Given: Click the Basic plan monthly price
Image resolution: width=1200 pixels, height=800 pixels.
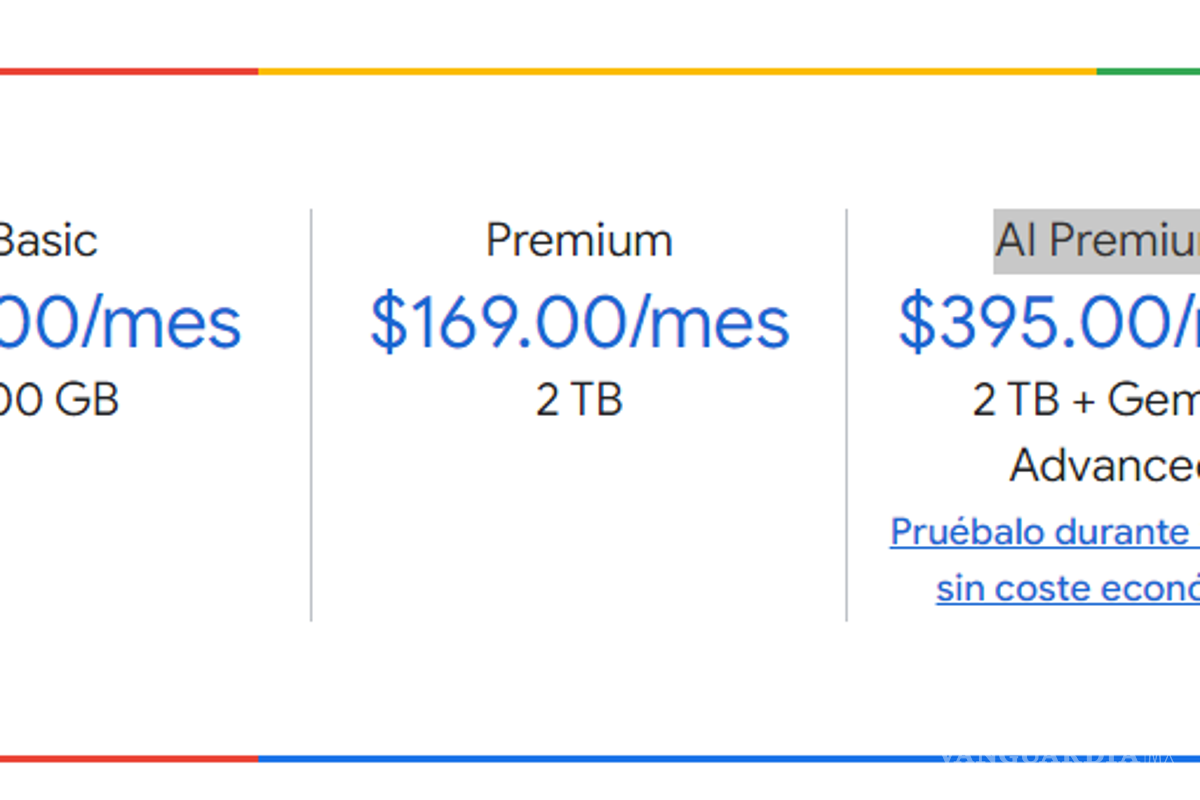Looking at the screenshot, I should (120, 323).
